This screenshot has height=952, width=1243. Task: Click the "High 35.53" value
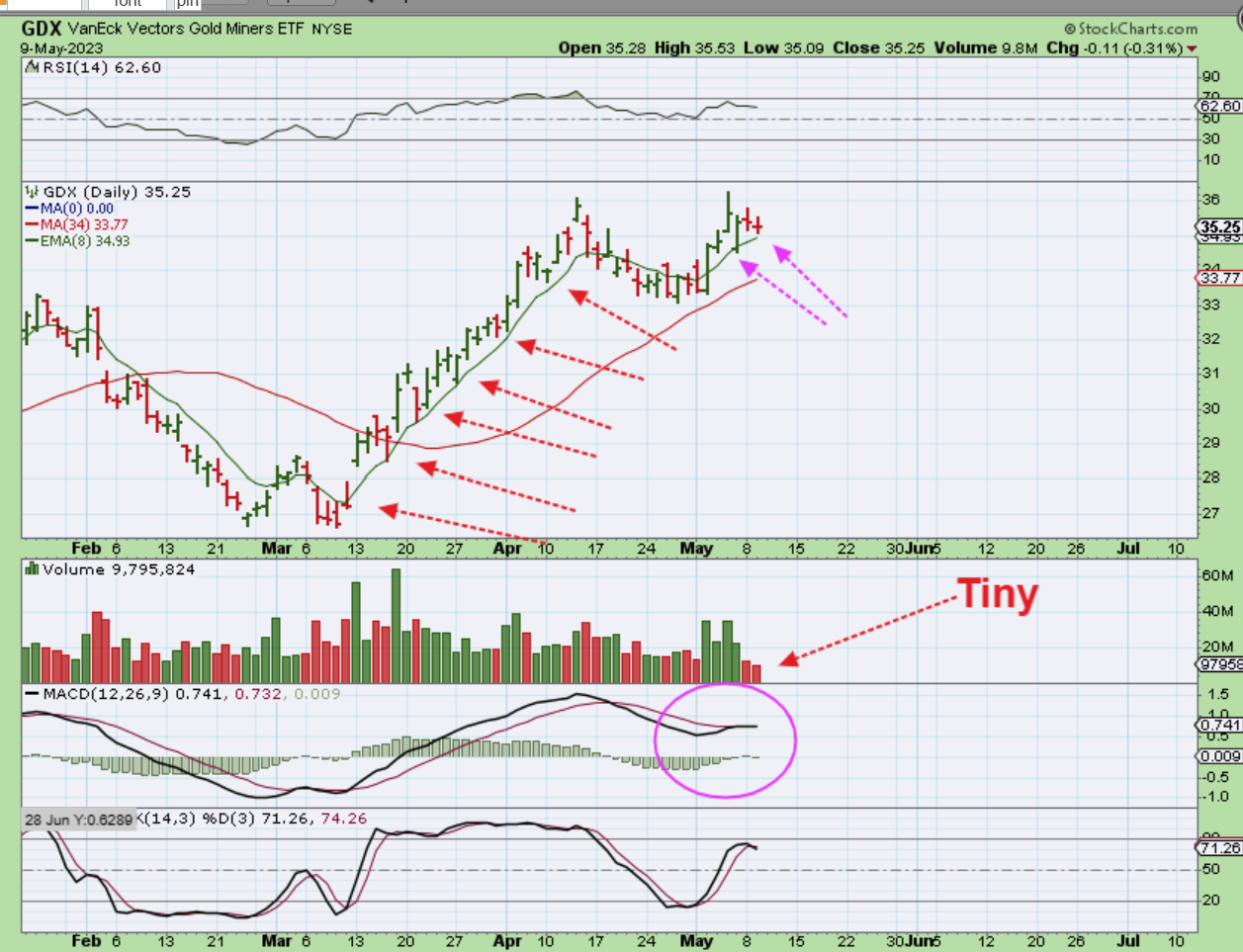pos(694,47)
